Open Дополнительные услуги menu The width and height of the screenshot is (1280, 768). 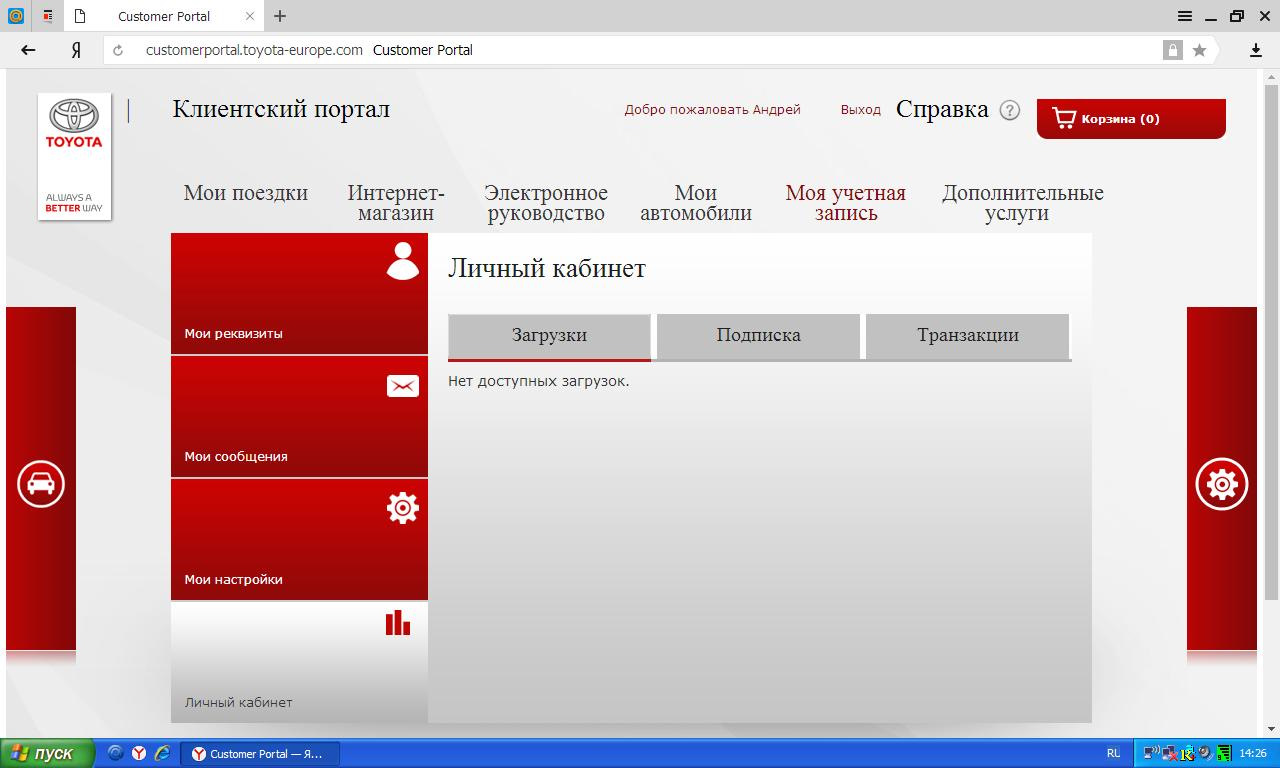pyautogui.click(x=1023, y=203)
